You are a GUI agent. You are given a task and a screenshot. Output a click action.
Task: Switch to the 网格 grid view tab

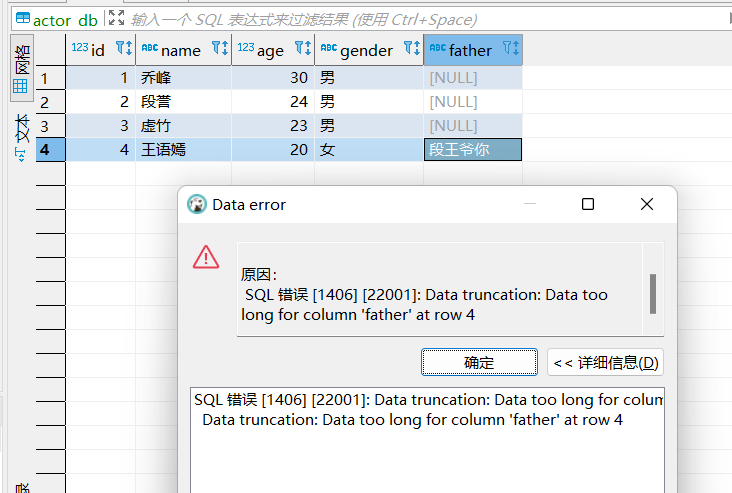(x=21, y=69)
